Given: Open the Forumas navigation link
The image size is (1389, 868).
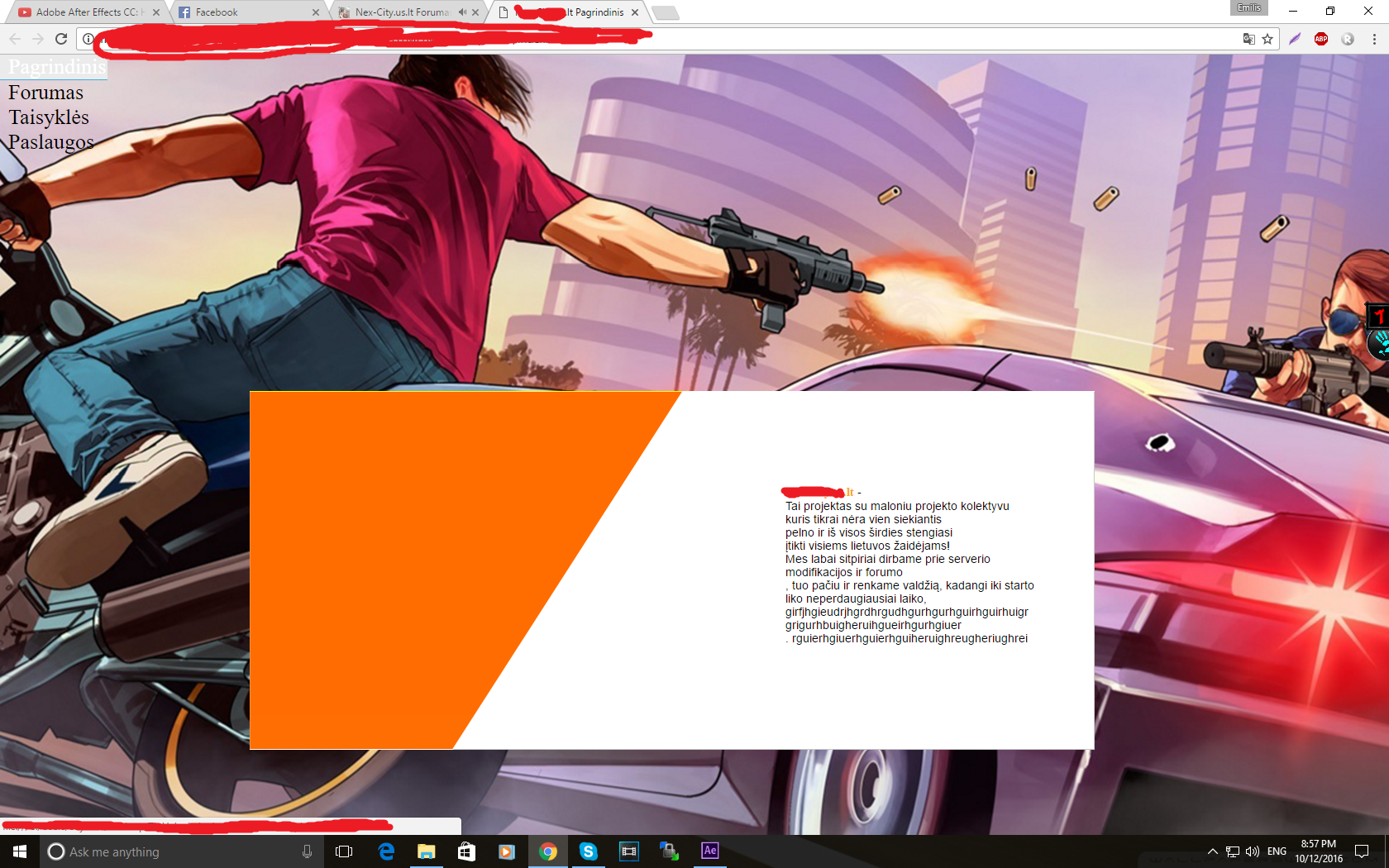Looking at the screenshot, I should click(45, 93).
